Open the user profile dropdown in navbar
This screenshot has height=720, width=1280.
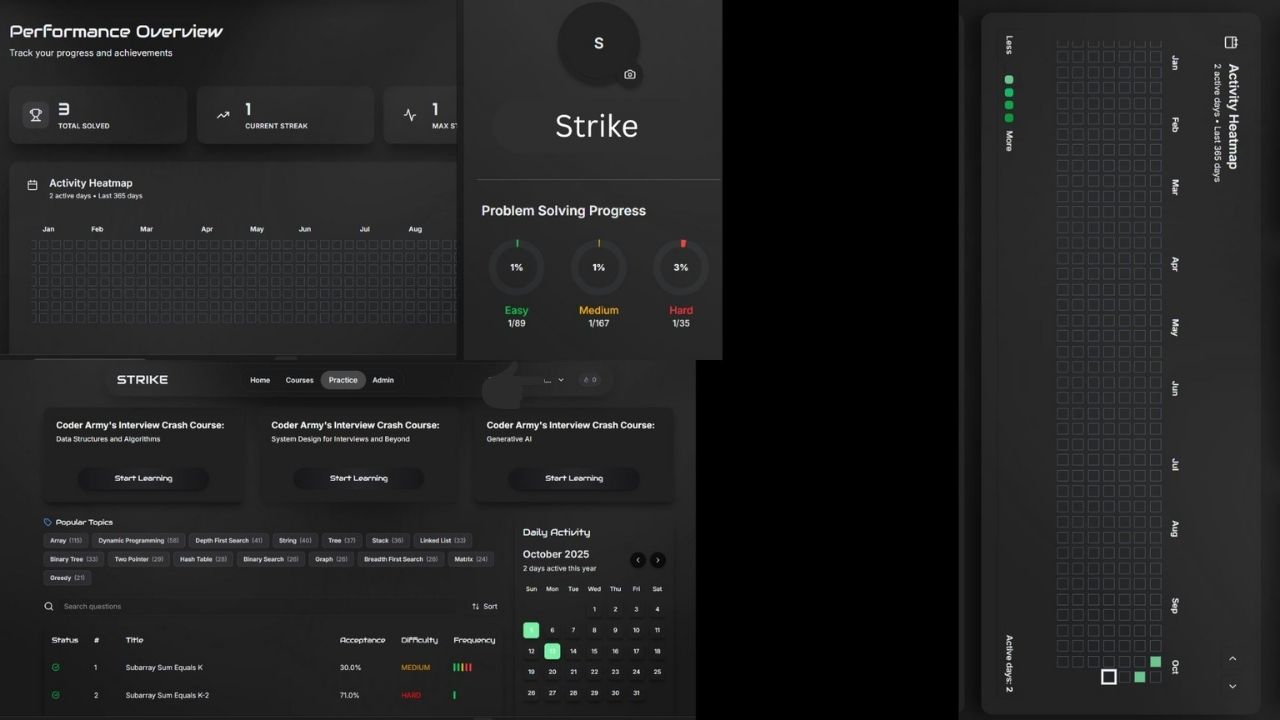[553, 380]
